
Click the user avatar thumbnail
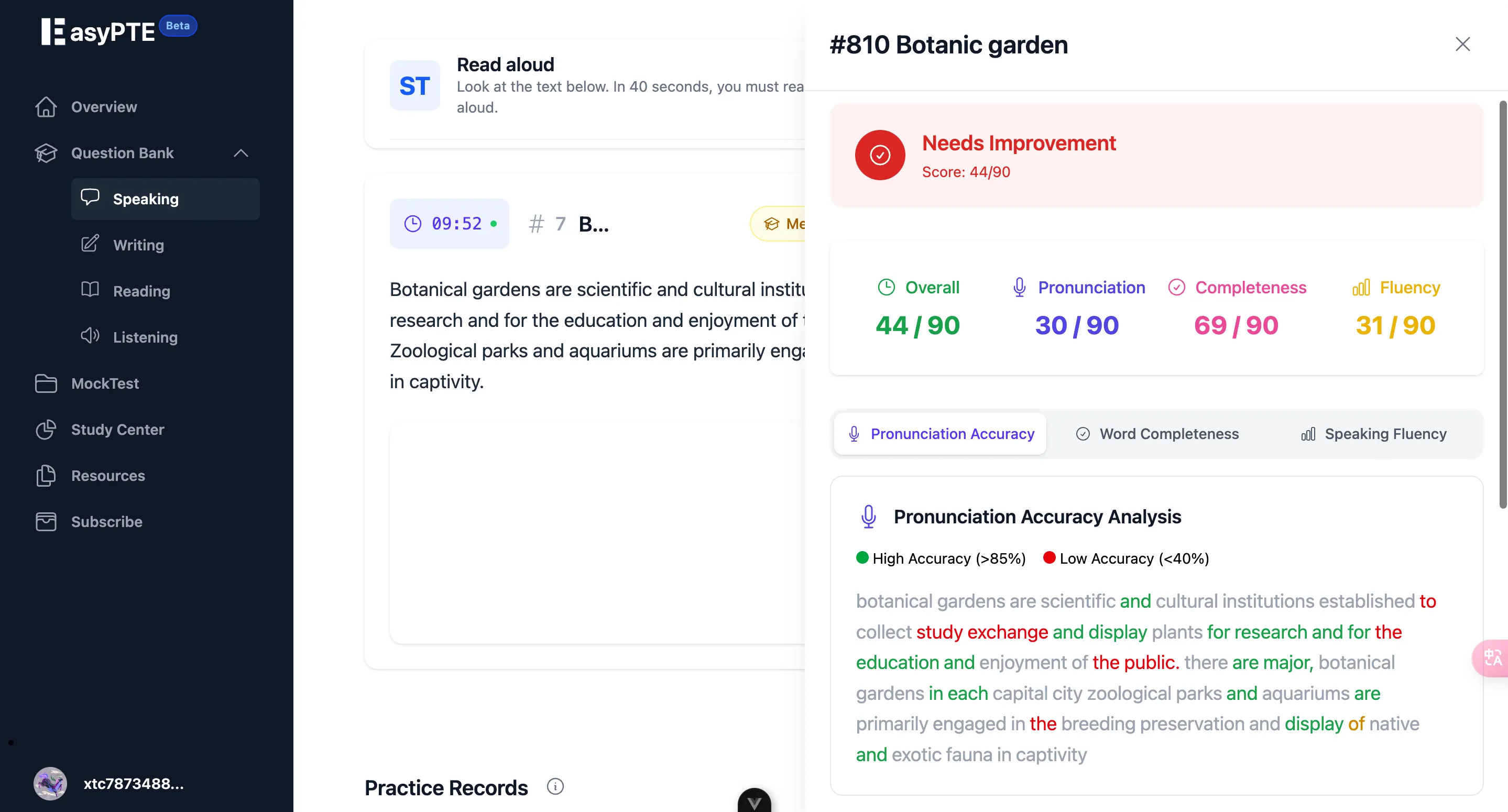click(x=50, y=783)
